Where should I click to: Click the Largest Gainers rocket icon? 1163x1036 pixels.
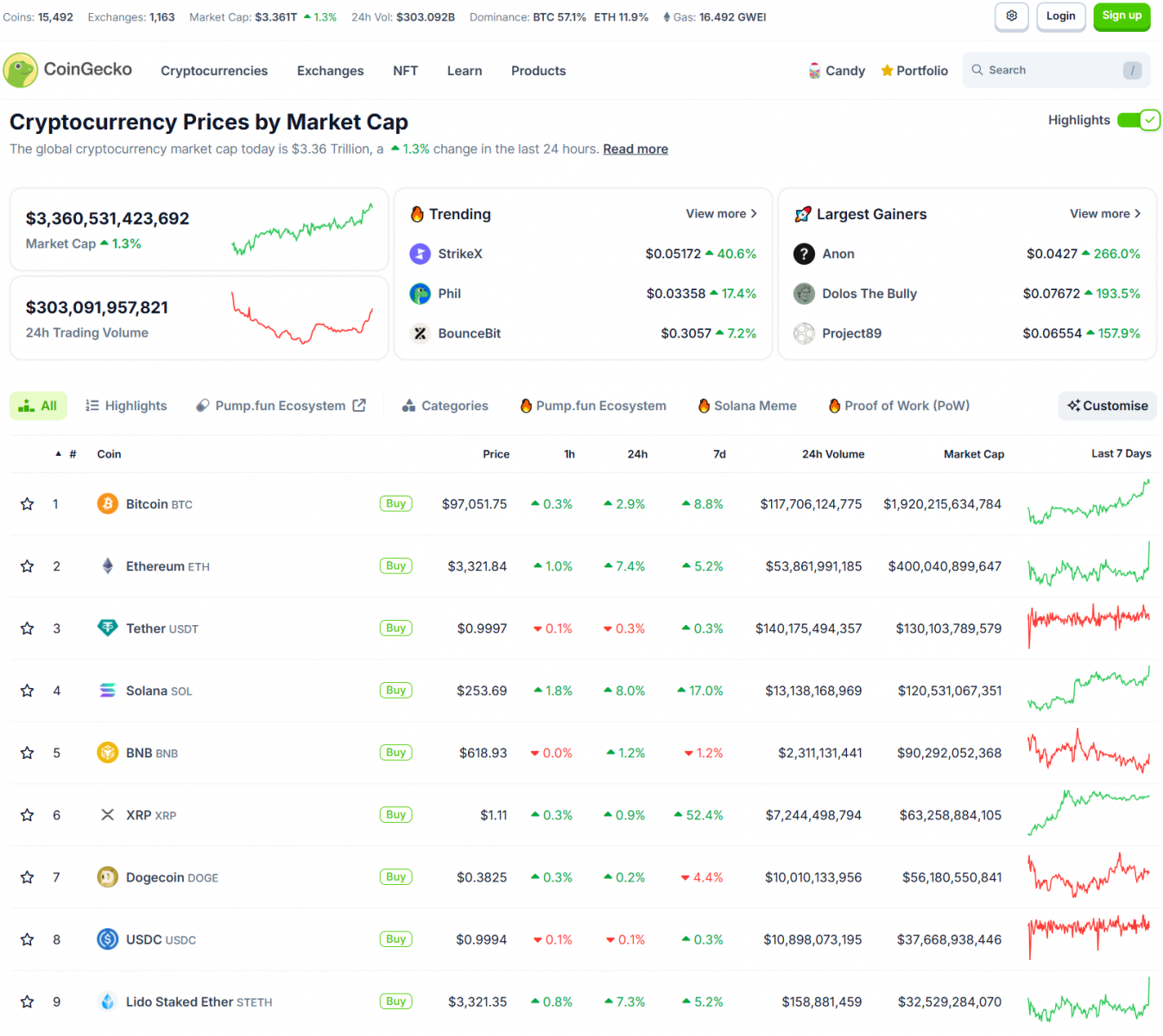tap(803, 214)
